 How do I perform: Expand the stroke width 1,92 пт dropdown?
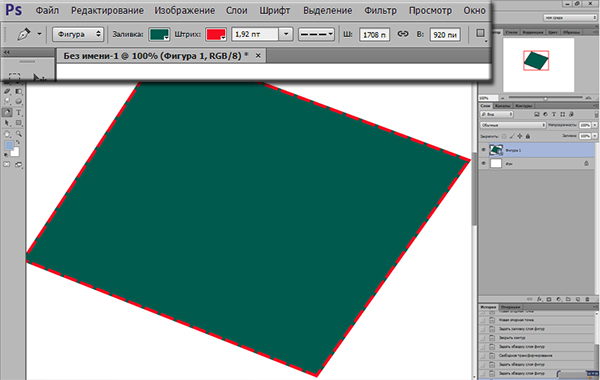[x=286, y=34]
